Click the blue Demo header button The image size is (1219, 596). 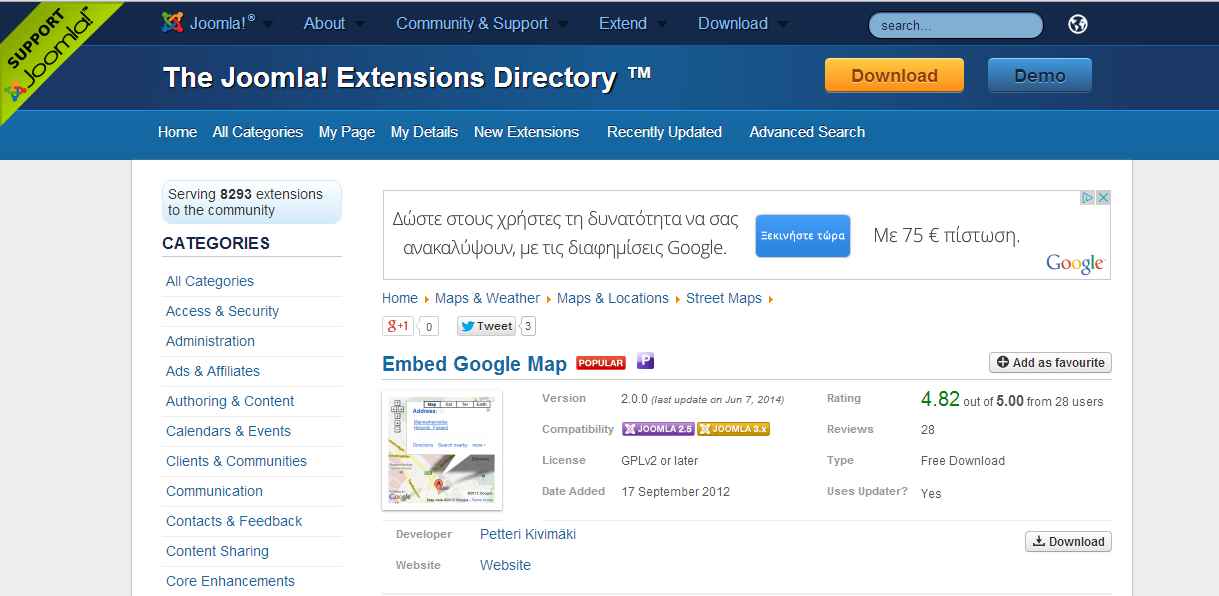(x=1040, y=76)
